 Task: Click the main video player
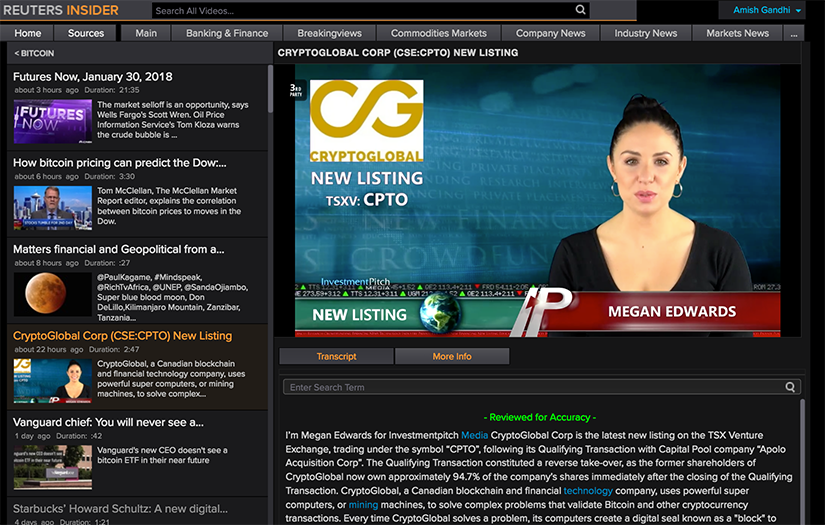pyautogui.click(x=537, y=200)
